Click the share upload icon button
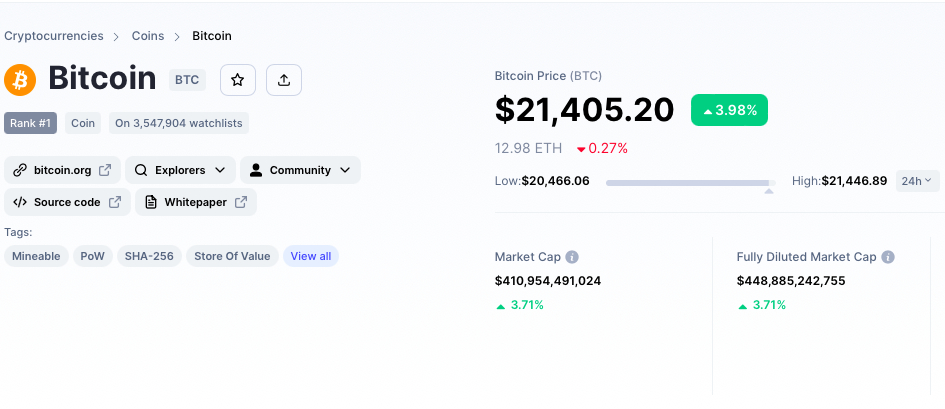 pyautogui.click(x=284, y=80)
